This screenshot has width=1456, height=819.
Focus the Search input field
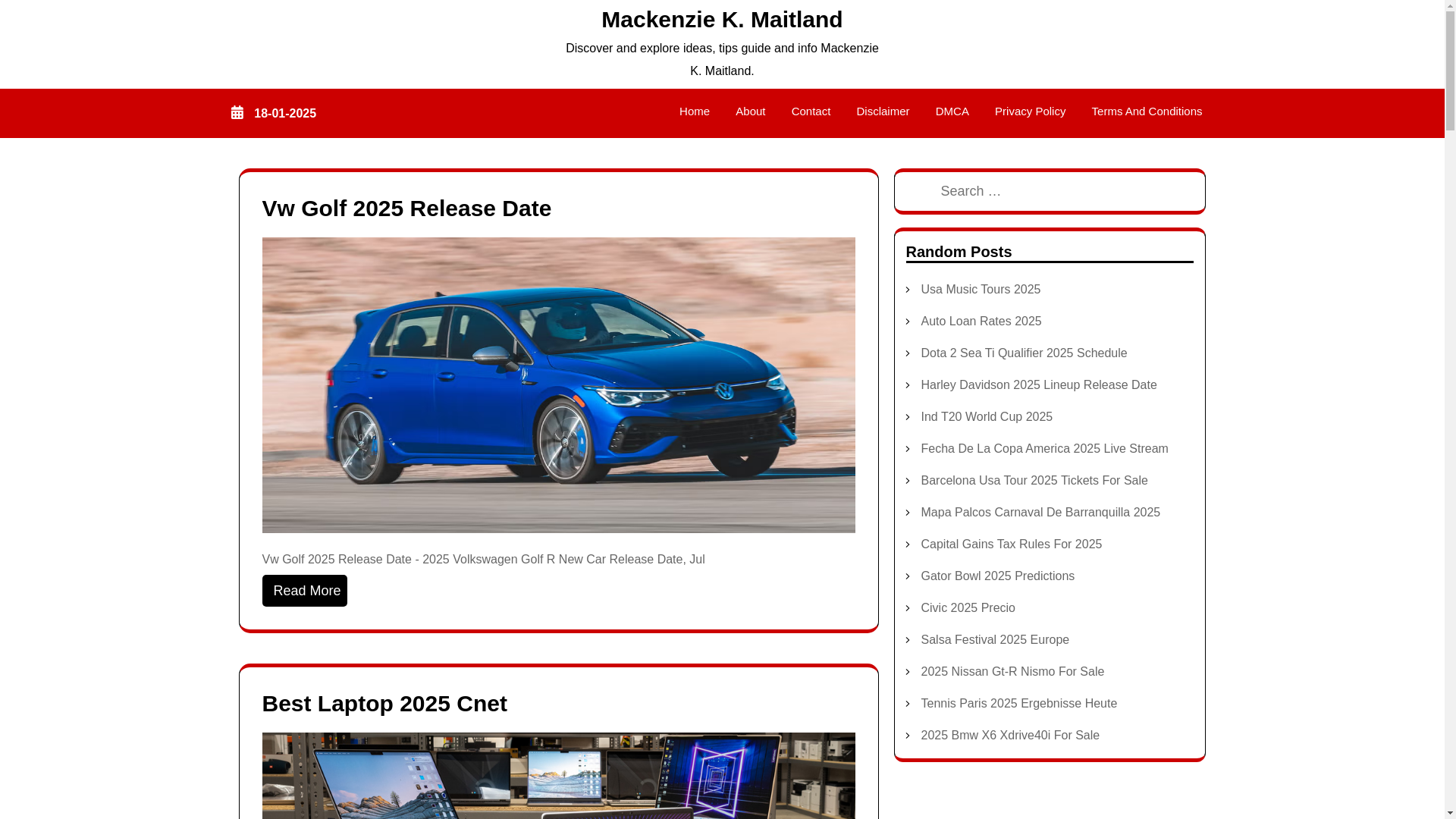pyautogui.click(x=1050, y=191)
